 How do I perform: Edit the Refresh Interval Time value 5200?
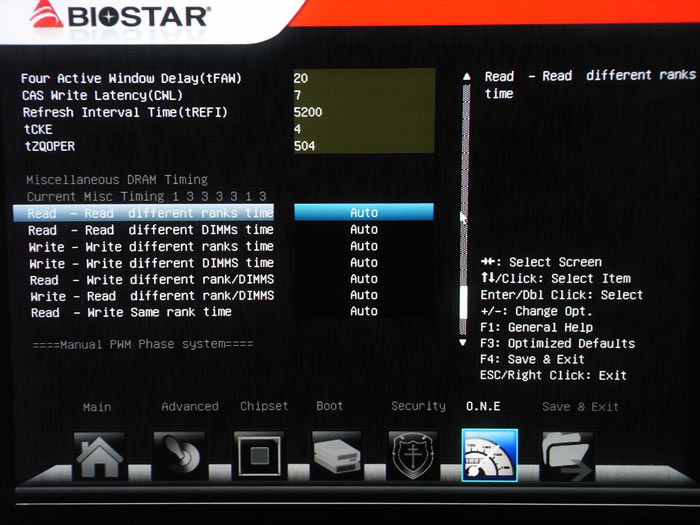point(363,112)
